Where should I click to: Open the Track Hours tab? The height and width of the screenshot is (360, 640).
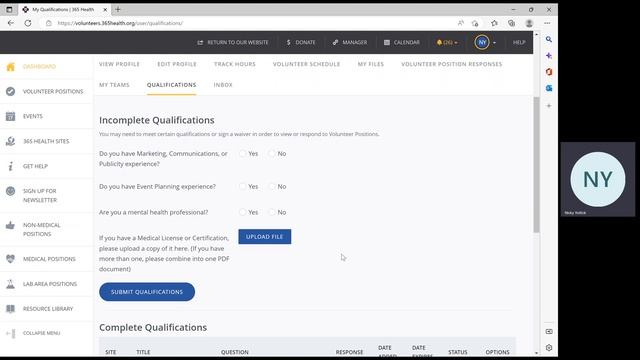(235, 64)
